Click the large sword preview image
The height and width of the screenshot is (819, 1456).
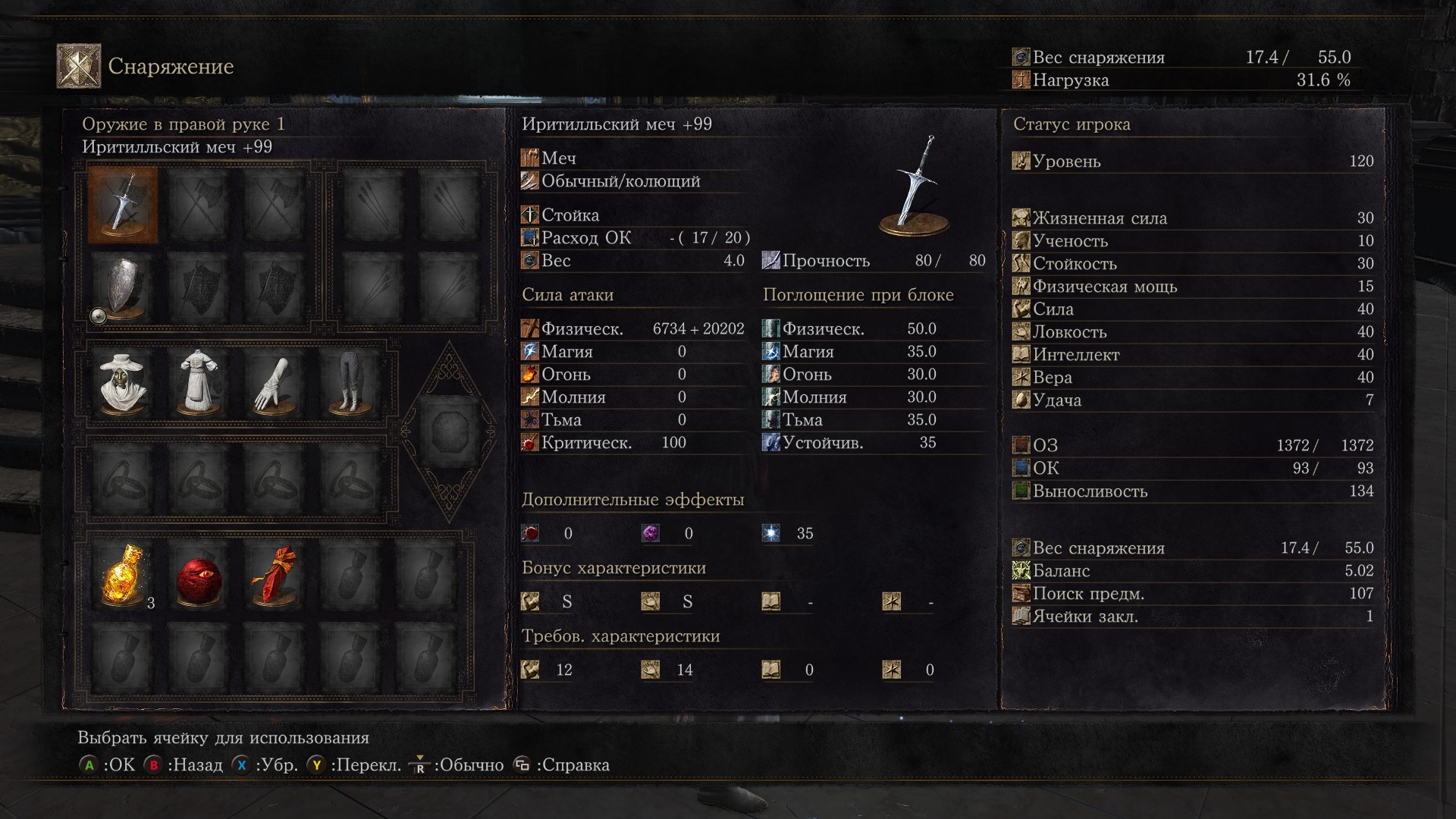[915, 186]
